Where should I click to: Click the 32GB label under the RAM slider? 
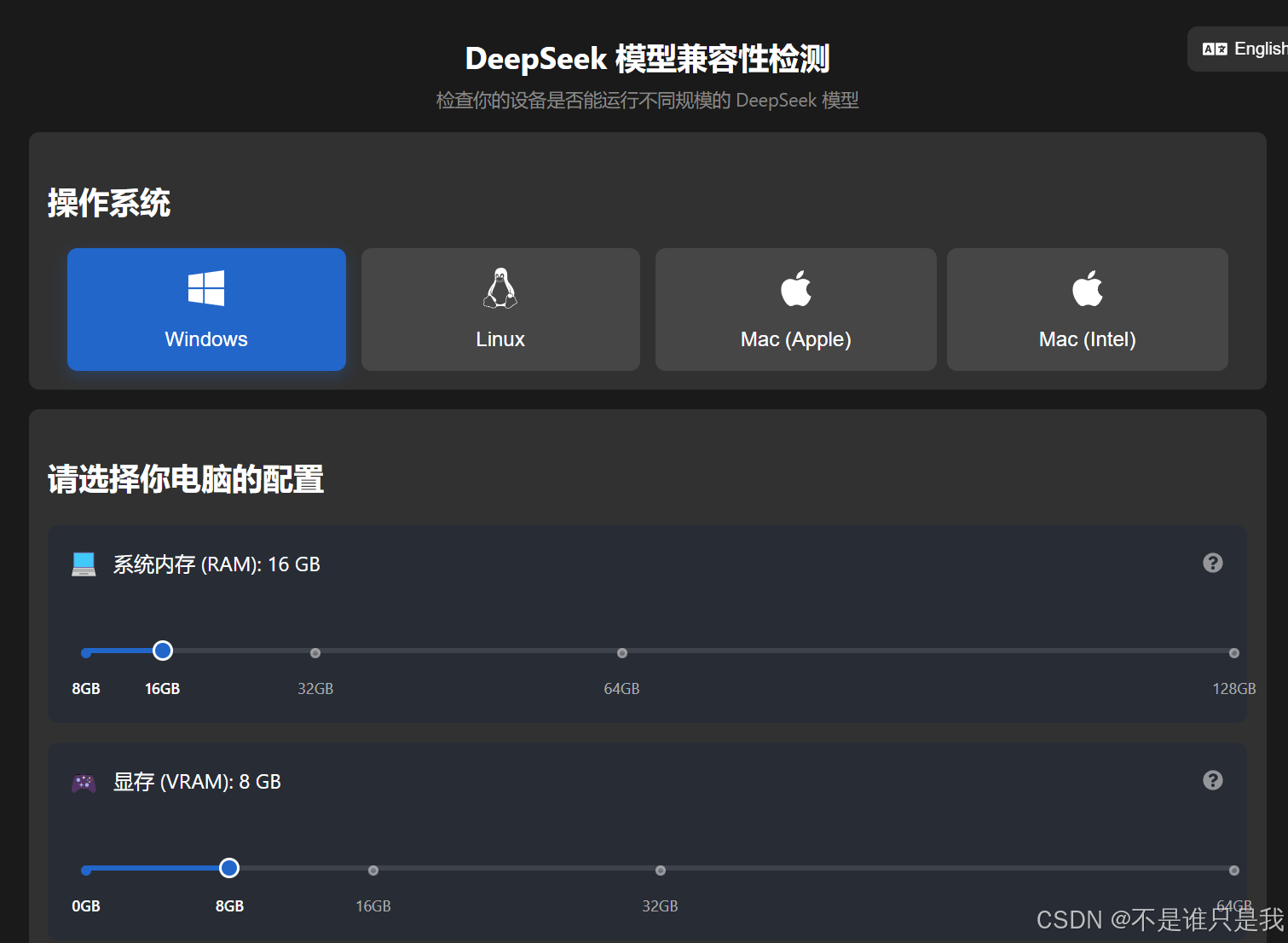tap(315, 689)
